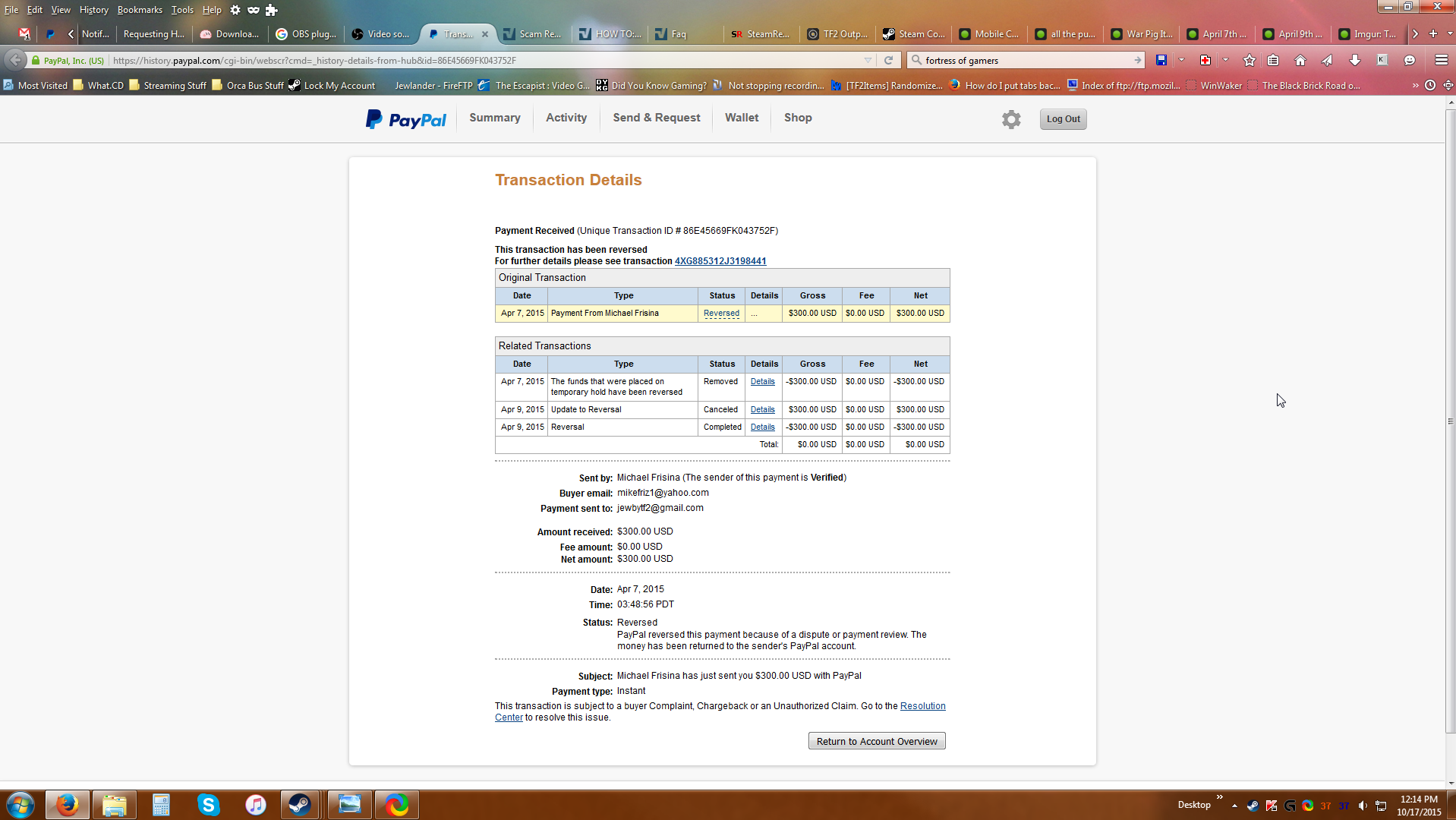
Task: Open PayPal settings gear icon
Action: pos(1010,119)
